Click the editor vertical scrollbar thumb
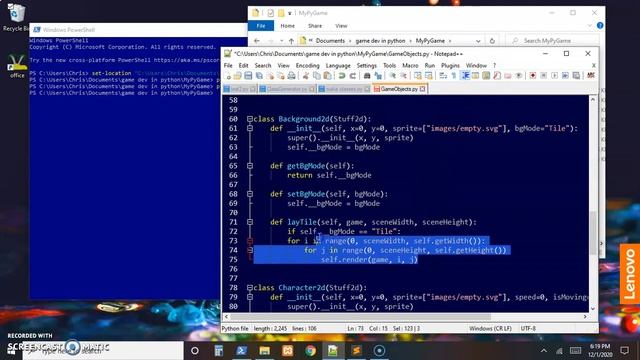Viewport: 640px width, 360px height. click(593, 233)
